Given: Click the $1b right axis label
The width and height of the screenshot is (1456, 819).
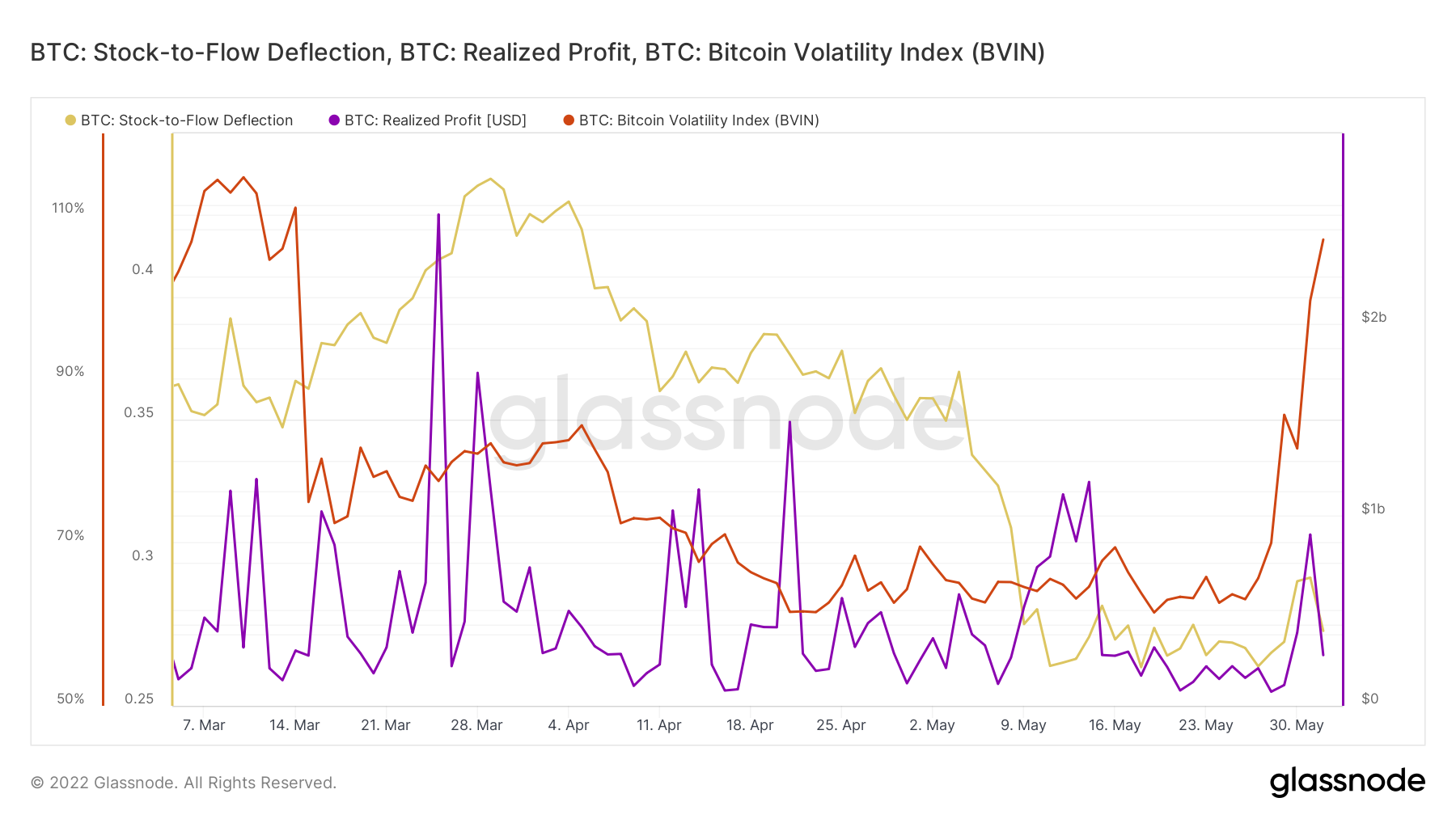Looking at the screenshot, I should click(1373, 509).
